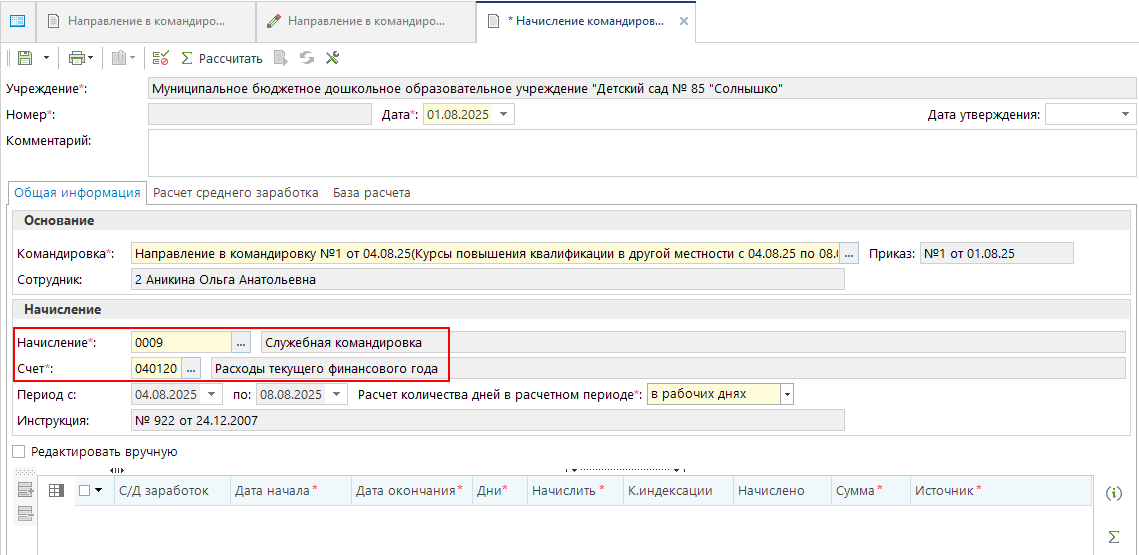Expand the Дата dropdown calendar
This screenshot has height=555, width=1139.
pyautogui.click(x=504, y=115)
